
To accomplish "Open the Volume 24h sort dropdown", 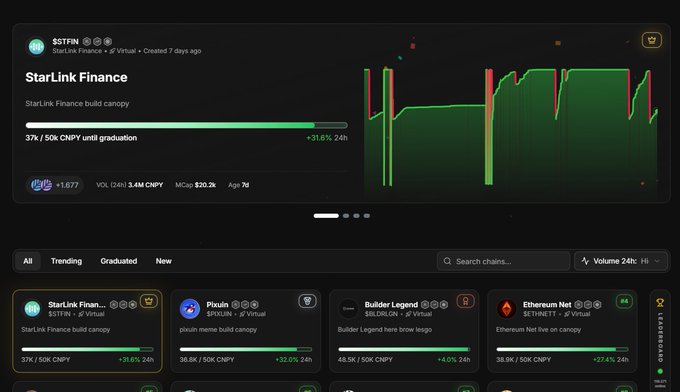I will tap(621, 261).
